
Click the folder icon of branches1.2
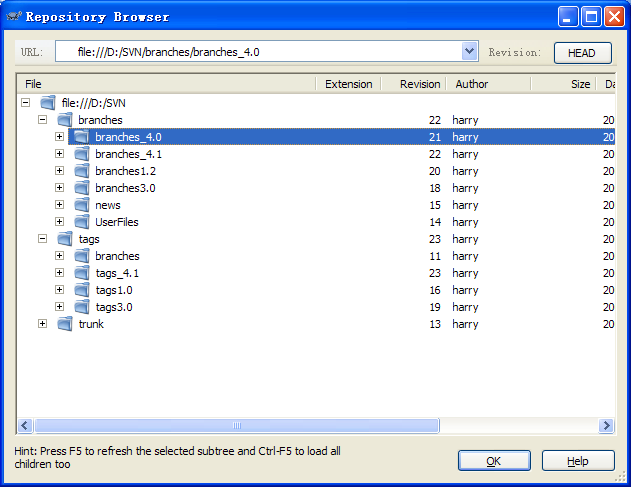point(82,171)
